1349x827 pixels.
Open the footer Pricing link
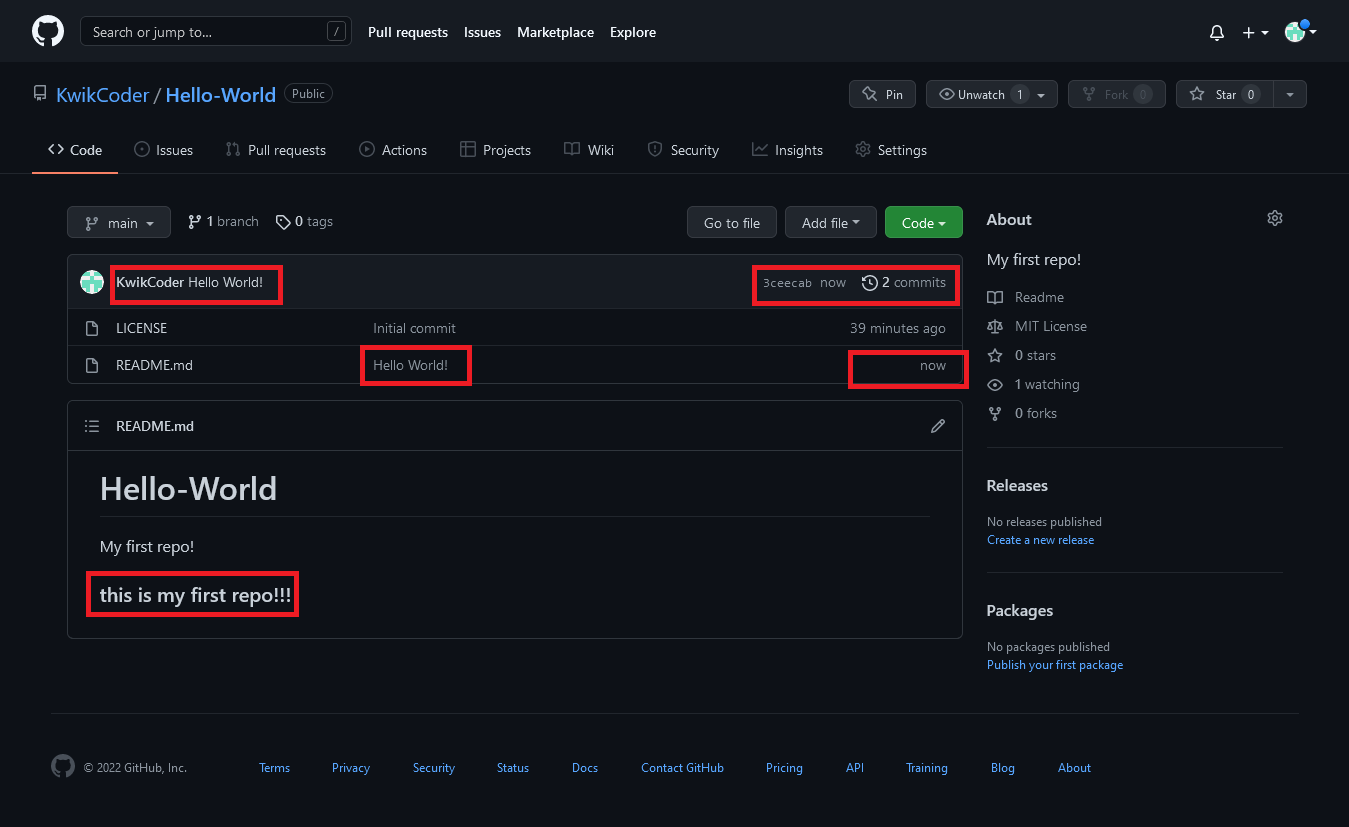coord(784,768)
